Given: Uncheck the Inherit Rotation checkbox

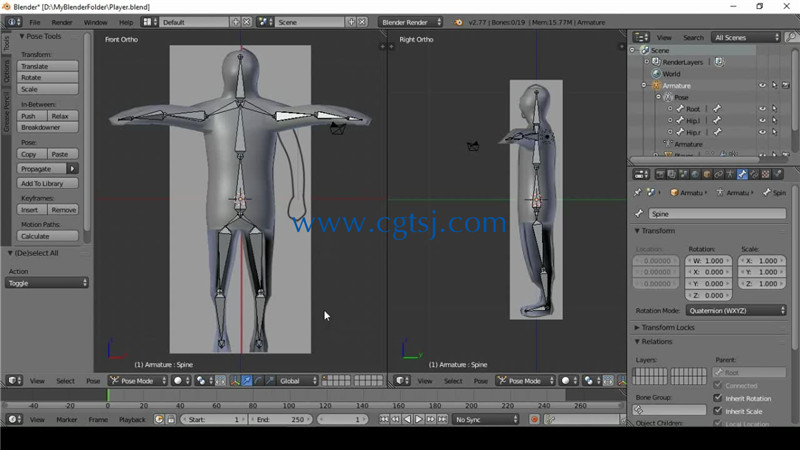Looking at the screenshot, I should point(718,398).
